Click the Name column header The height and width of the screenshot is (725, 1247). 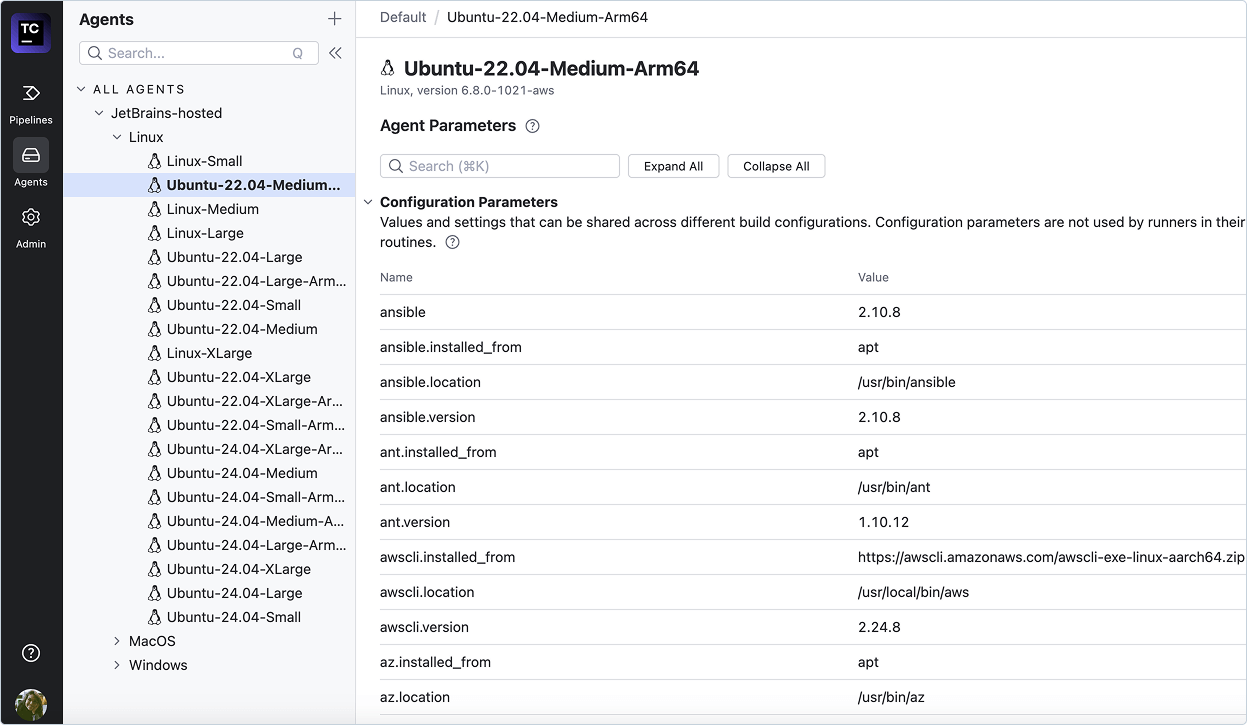[x=396, y=277]
